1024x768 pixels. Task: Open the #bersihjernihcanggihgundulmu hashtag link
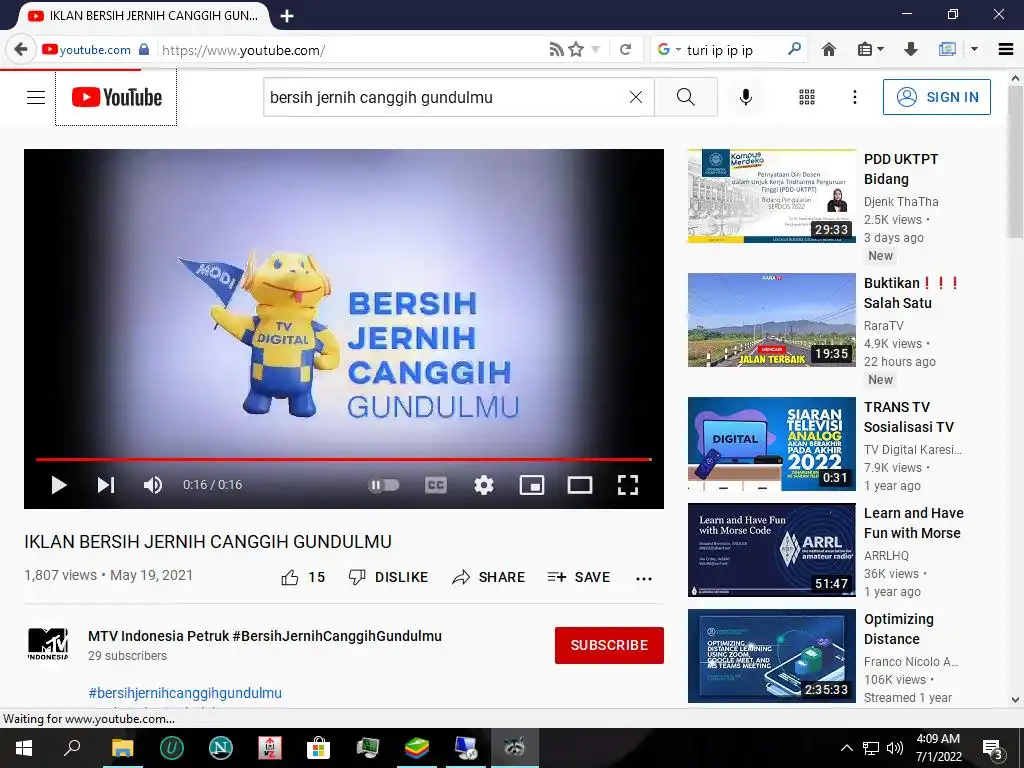coord(185,693)
